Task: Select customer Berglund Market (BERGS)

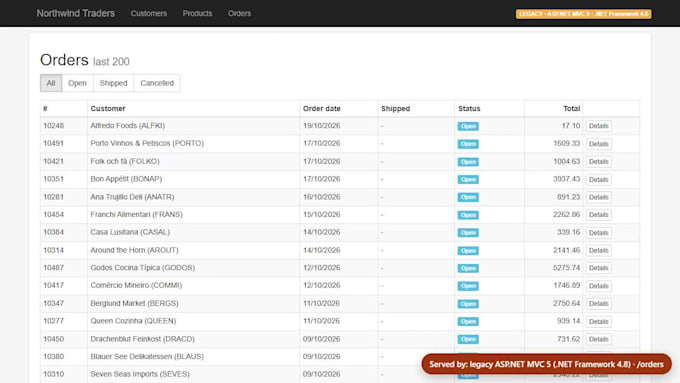Action: pyautogui.click(x=134, y=303)
